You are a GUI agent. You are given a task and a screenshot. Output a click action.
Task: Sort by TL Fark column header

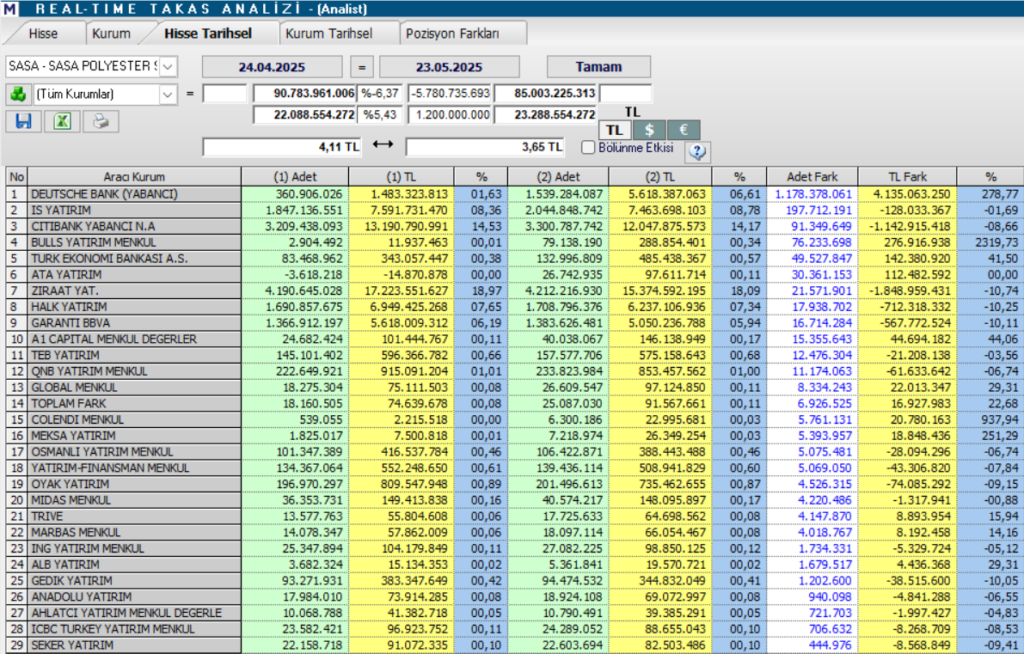click(x=908, y=176)
